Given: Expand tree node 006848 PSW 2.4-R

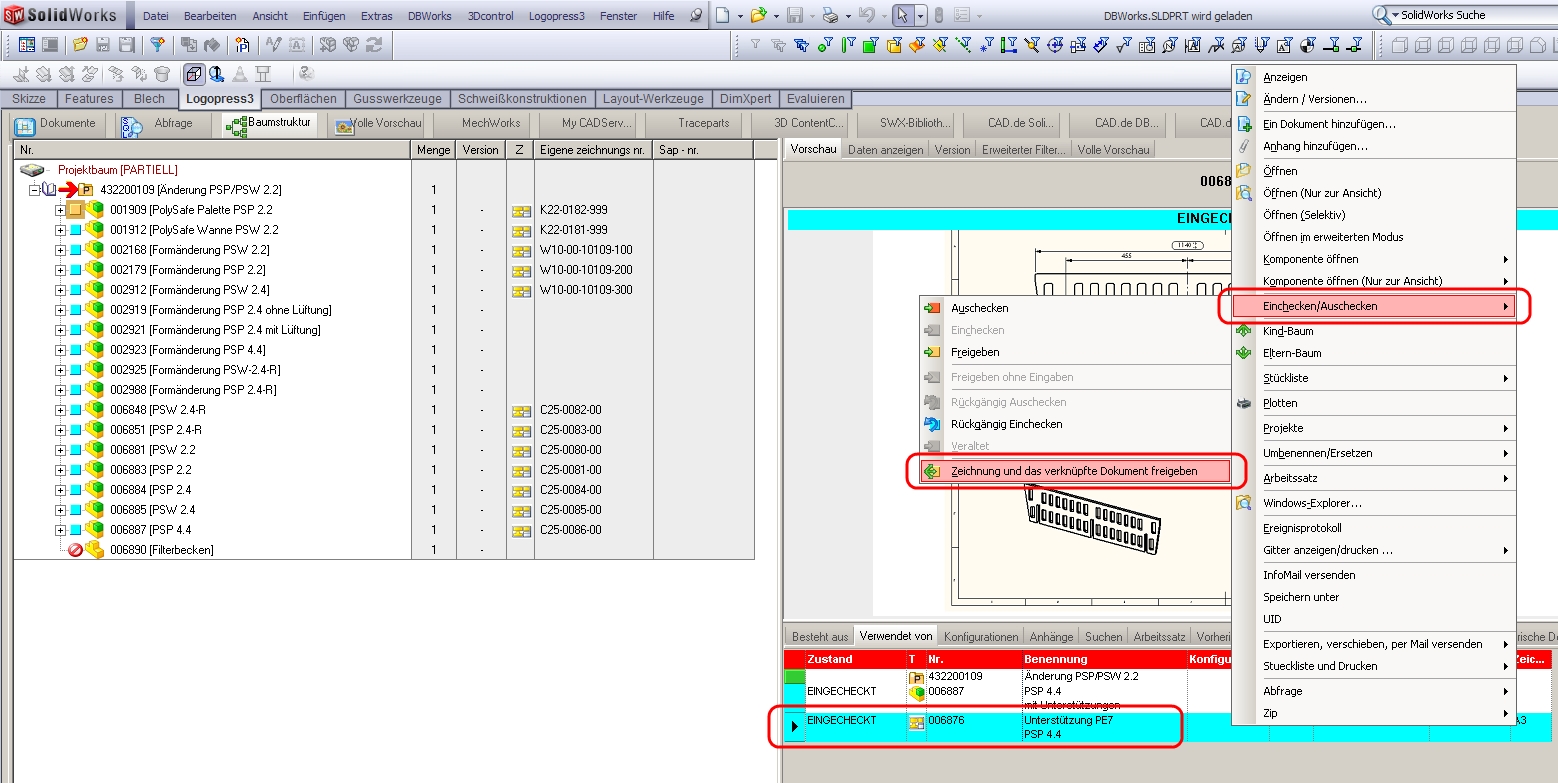Looking at the screenshot, I should click(x=60, y=410).
